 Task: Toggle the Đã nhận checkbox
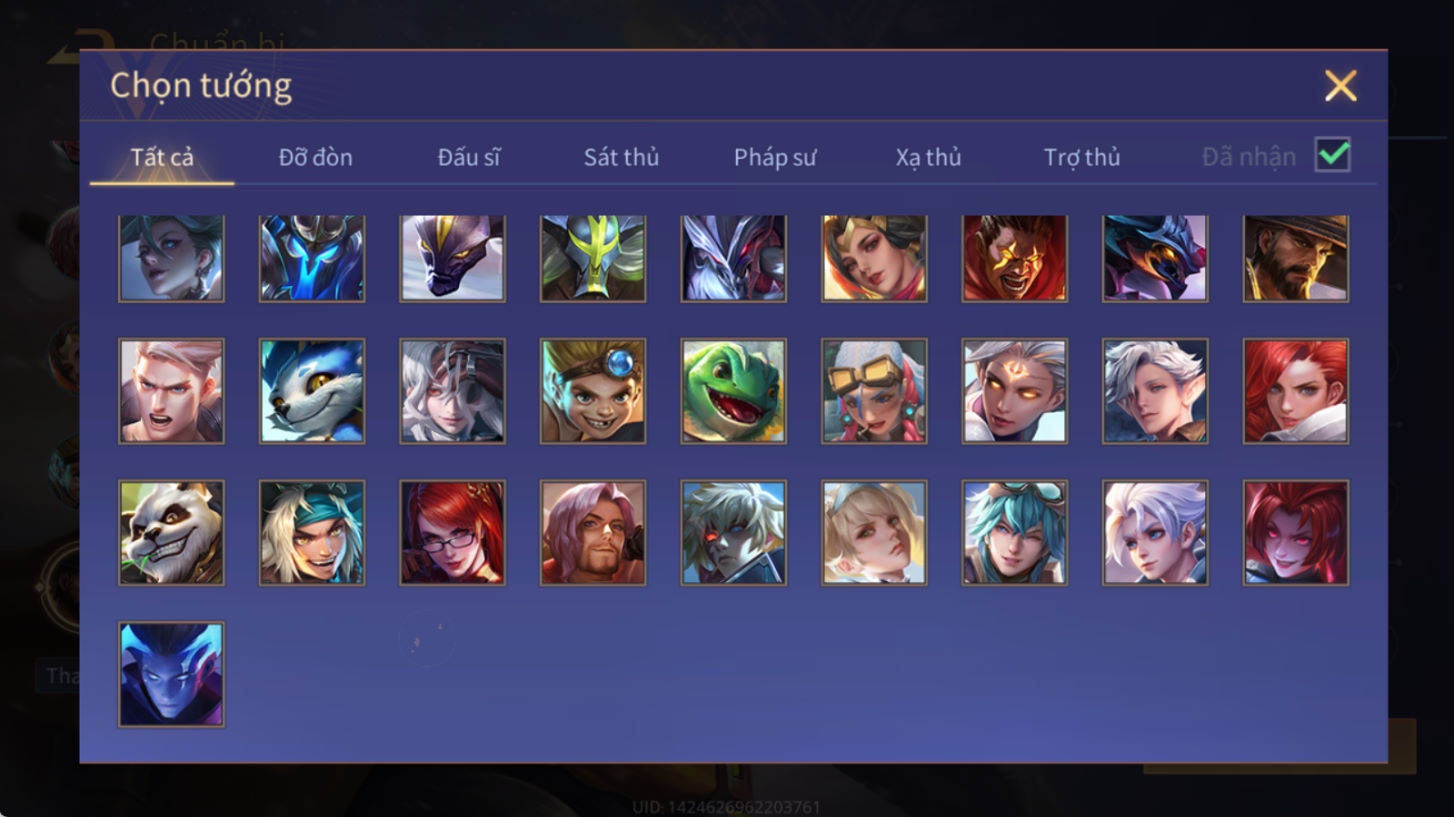coord(1332,155)
